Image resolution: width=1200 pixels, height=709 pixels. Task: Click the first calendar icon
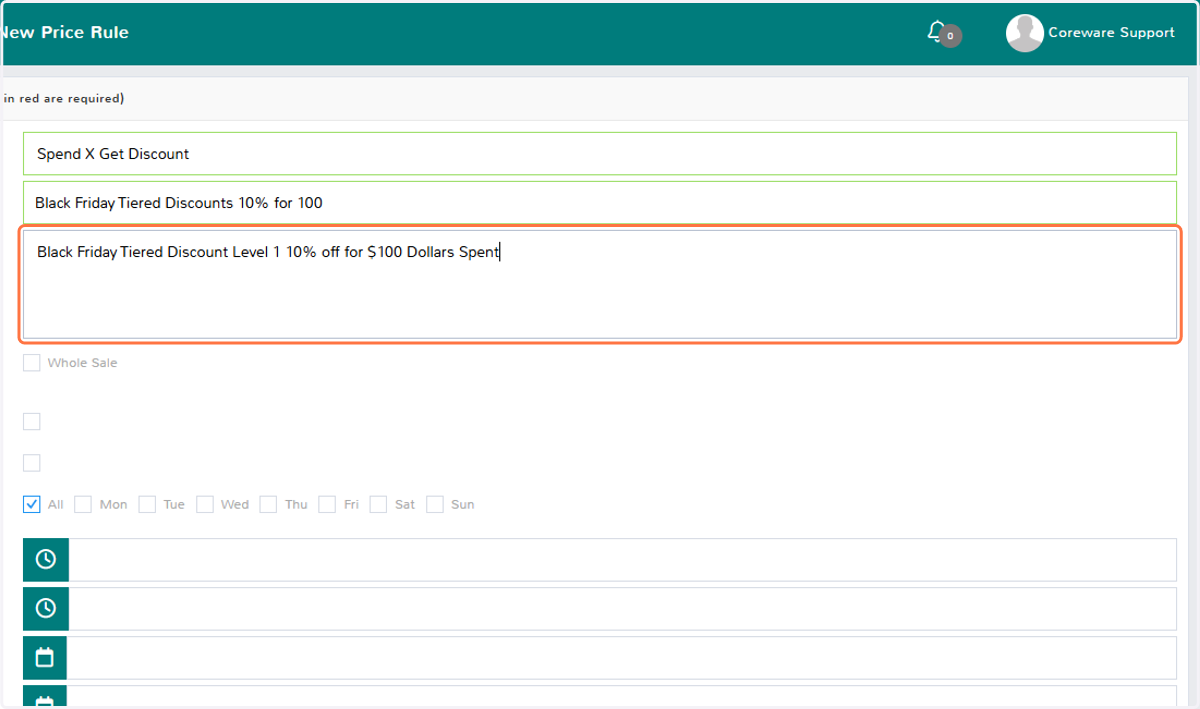coord(45,657)
